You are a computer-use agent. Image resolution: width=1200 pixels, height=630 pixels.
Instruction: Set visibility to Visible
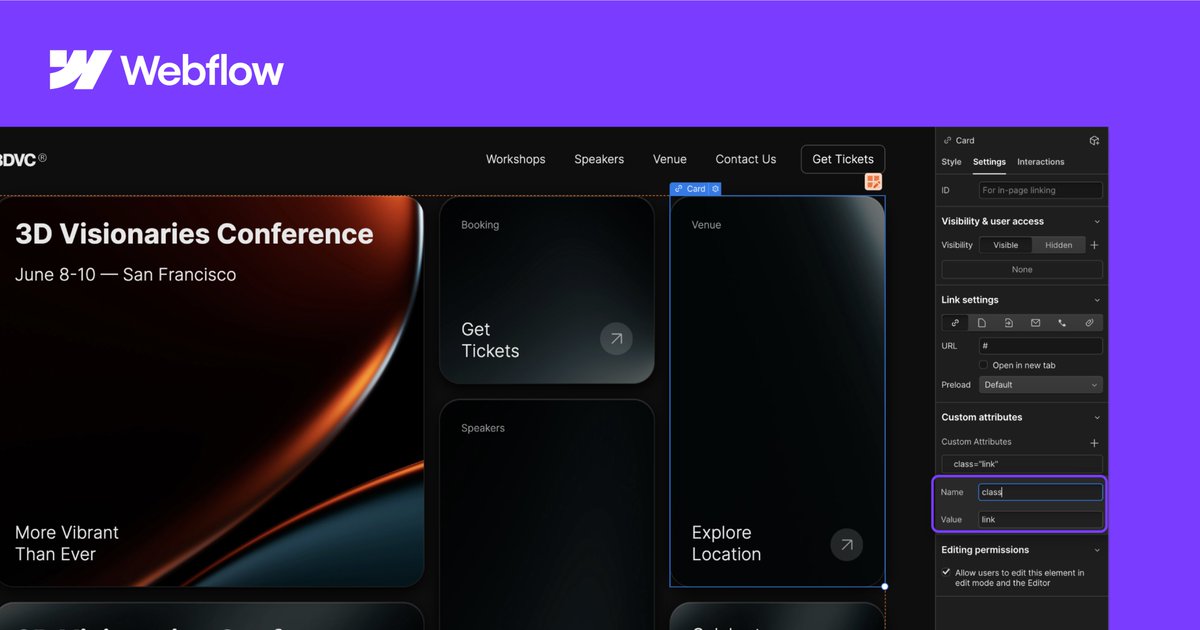[x=1005, y=245]
